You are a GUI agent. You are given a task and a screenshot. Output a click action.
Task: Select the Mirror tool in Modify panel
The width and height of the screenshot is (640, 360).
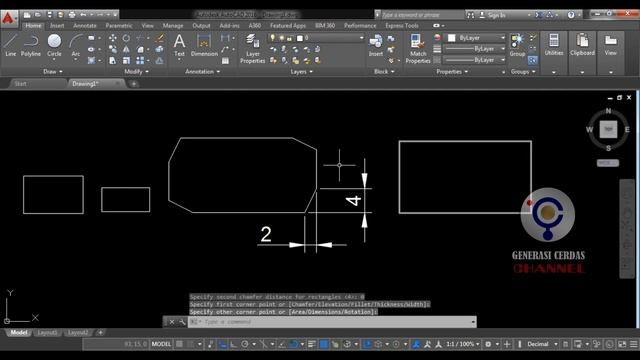click(126, 49)
